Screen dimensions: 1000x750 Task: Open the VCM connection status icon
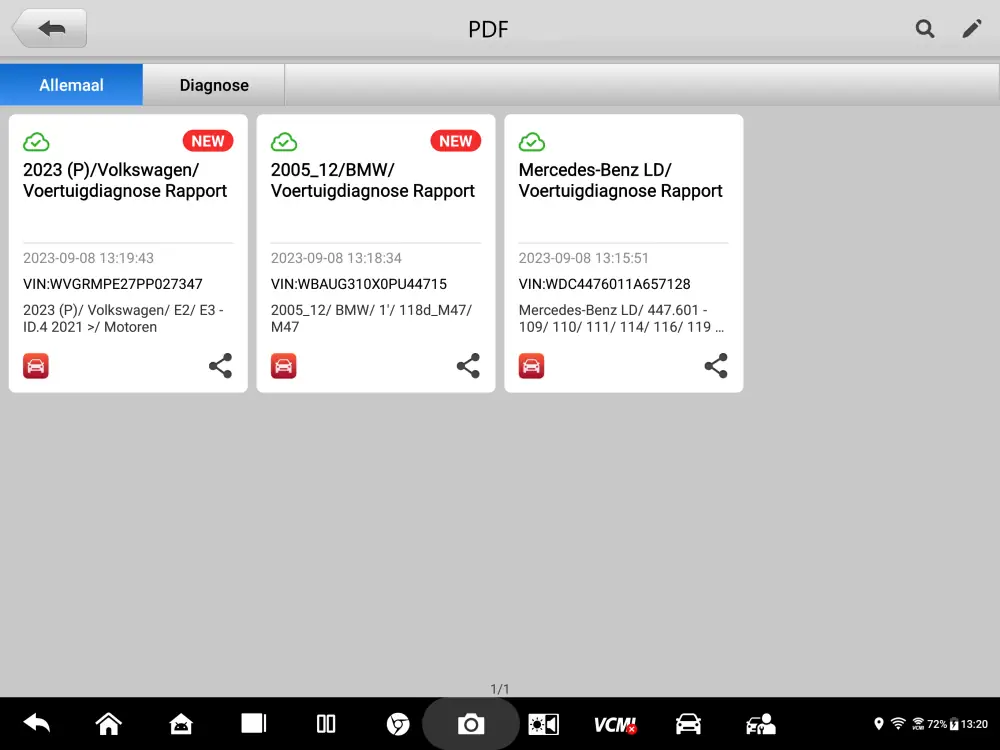pos(615,724)
